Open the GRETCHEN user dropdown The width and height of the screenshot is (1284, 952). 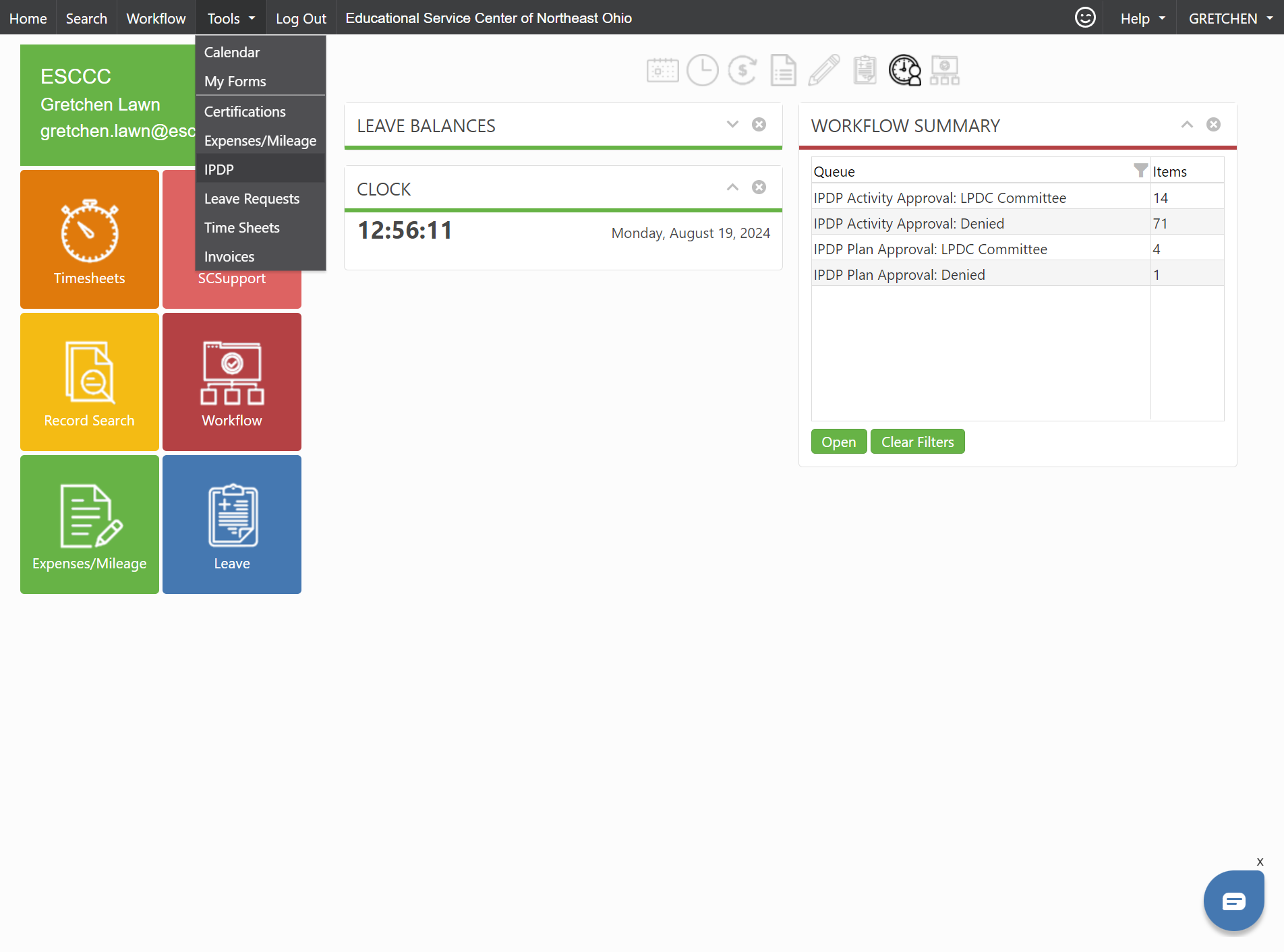tap(1230, 18)
